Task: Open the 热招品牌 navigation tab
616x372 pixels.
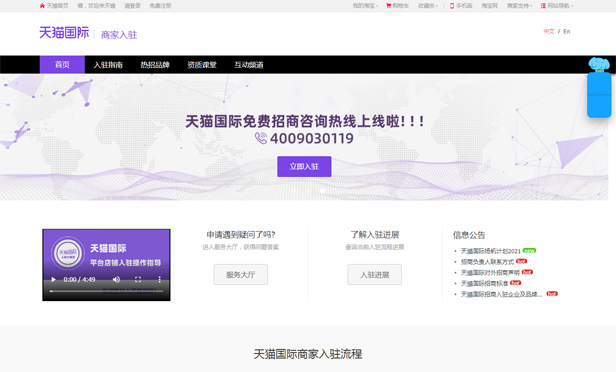Action: tap(155, 65)
